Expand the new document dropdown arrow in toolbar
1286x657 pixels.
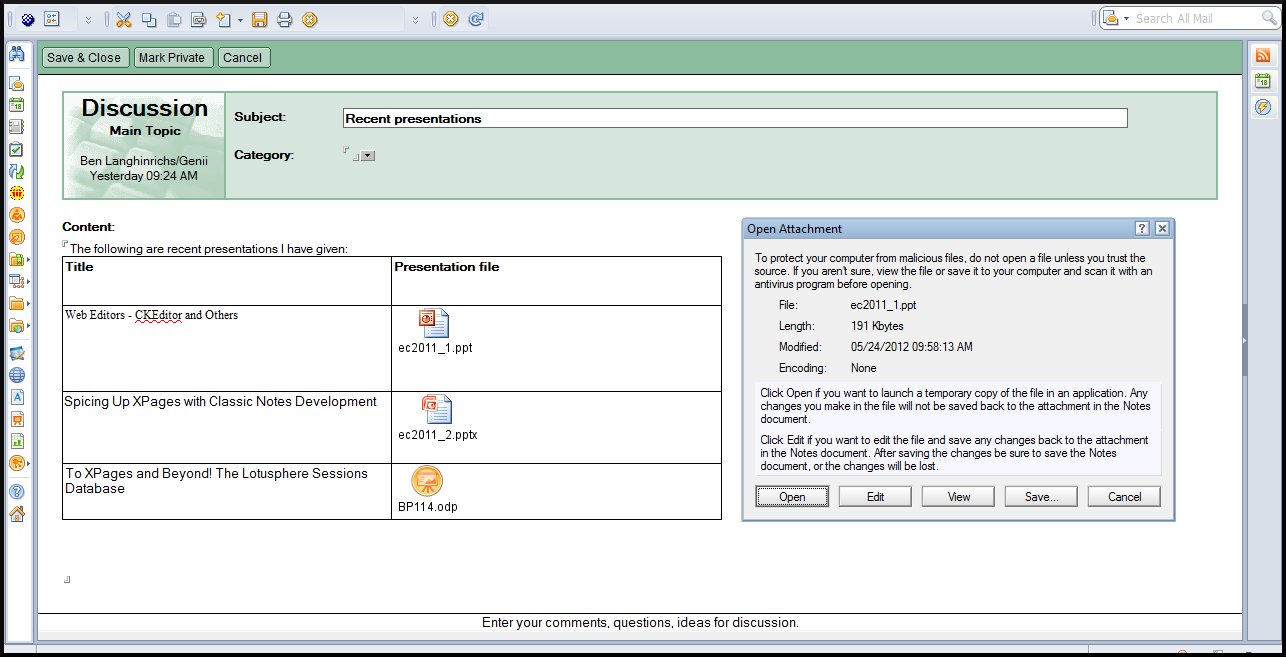240,20
